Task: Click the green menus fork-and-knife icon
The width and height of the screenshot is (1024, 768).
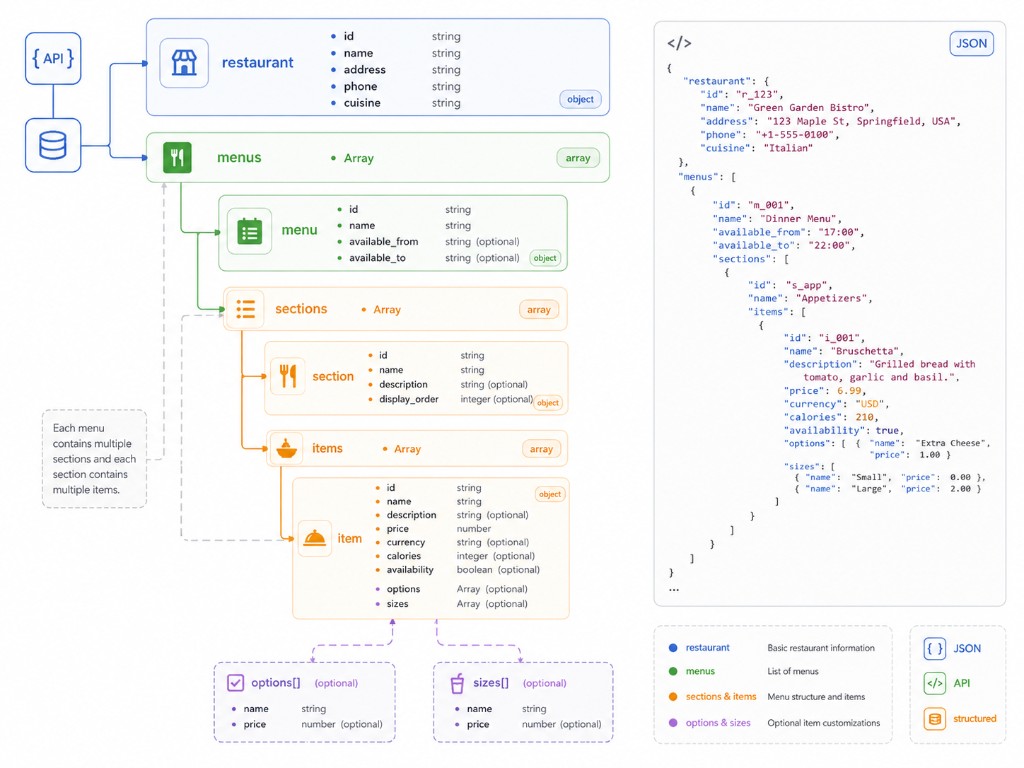Action: (177, 157)
